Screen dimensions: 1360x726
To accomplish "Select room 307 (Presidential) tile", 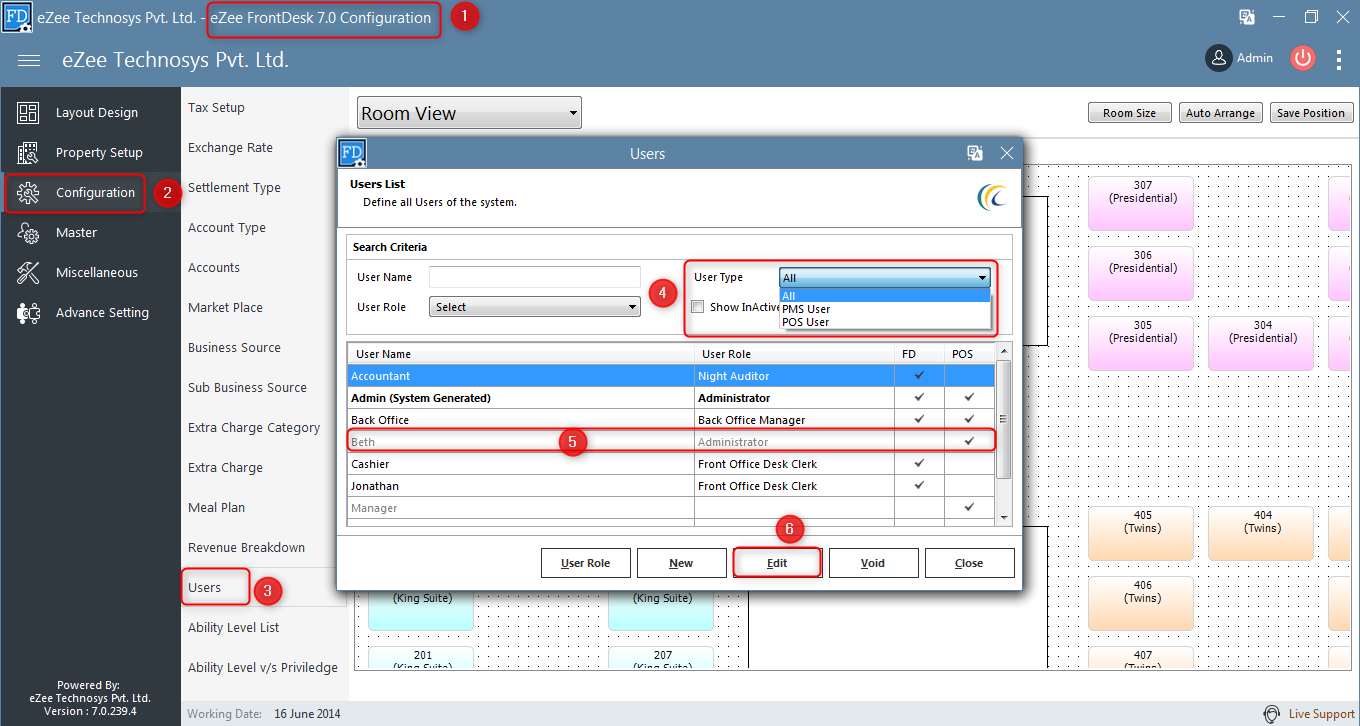I will click(1142, 203).
